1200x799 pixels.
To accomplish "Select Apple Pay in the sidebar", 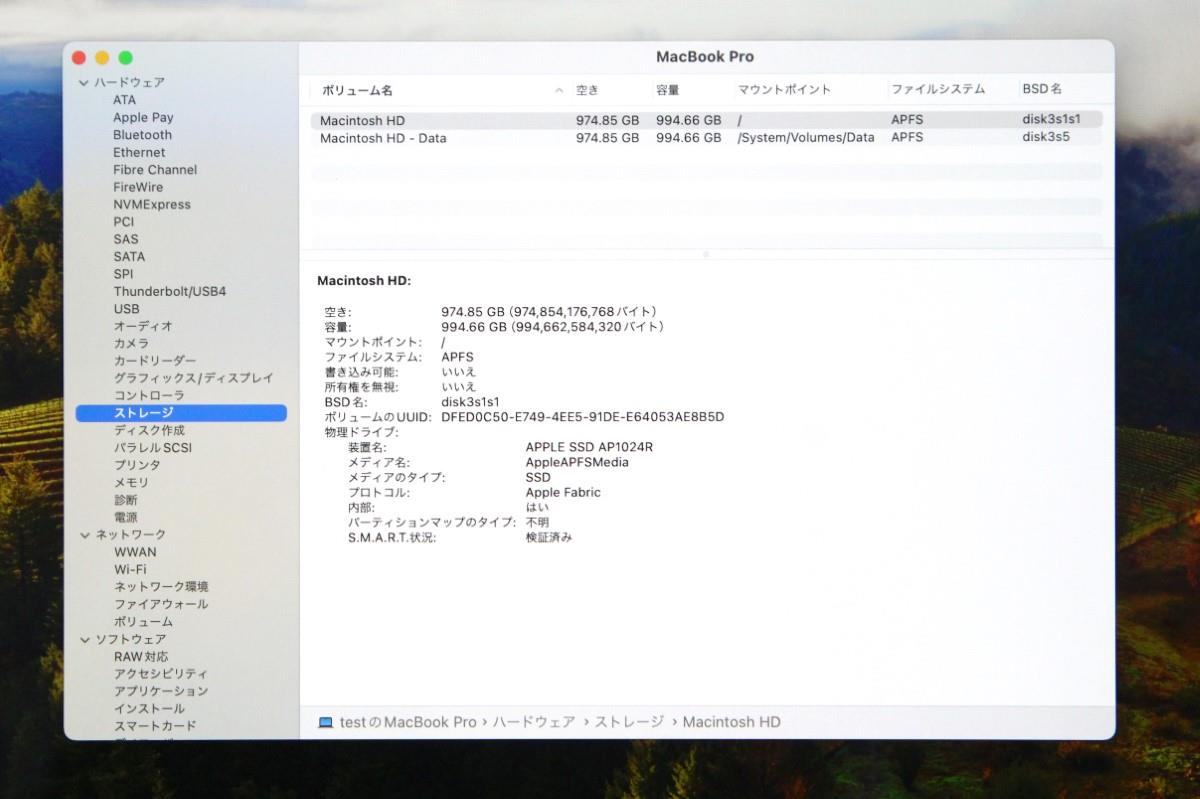I will point(143,118).
